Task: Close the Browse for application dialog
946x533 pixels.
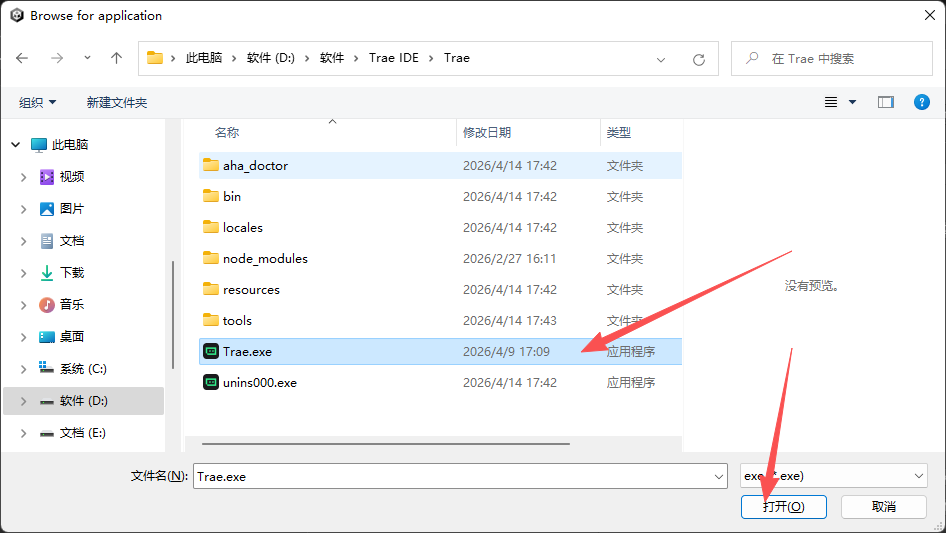Action: 930,15
